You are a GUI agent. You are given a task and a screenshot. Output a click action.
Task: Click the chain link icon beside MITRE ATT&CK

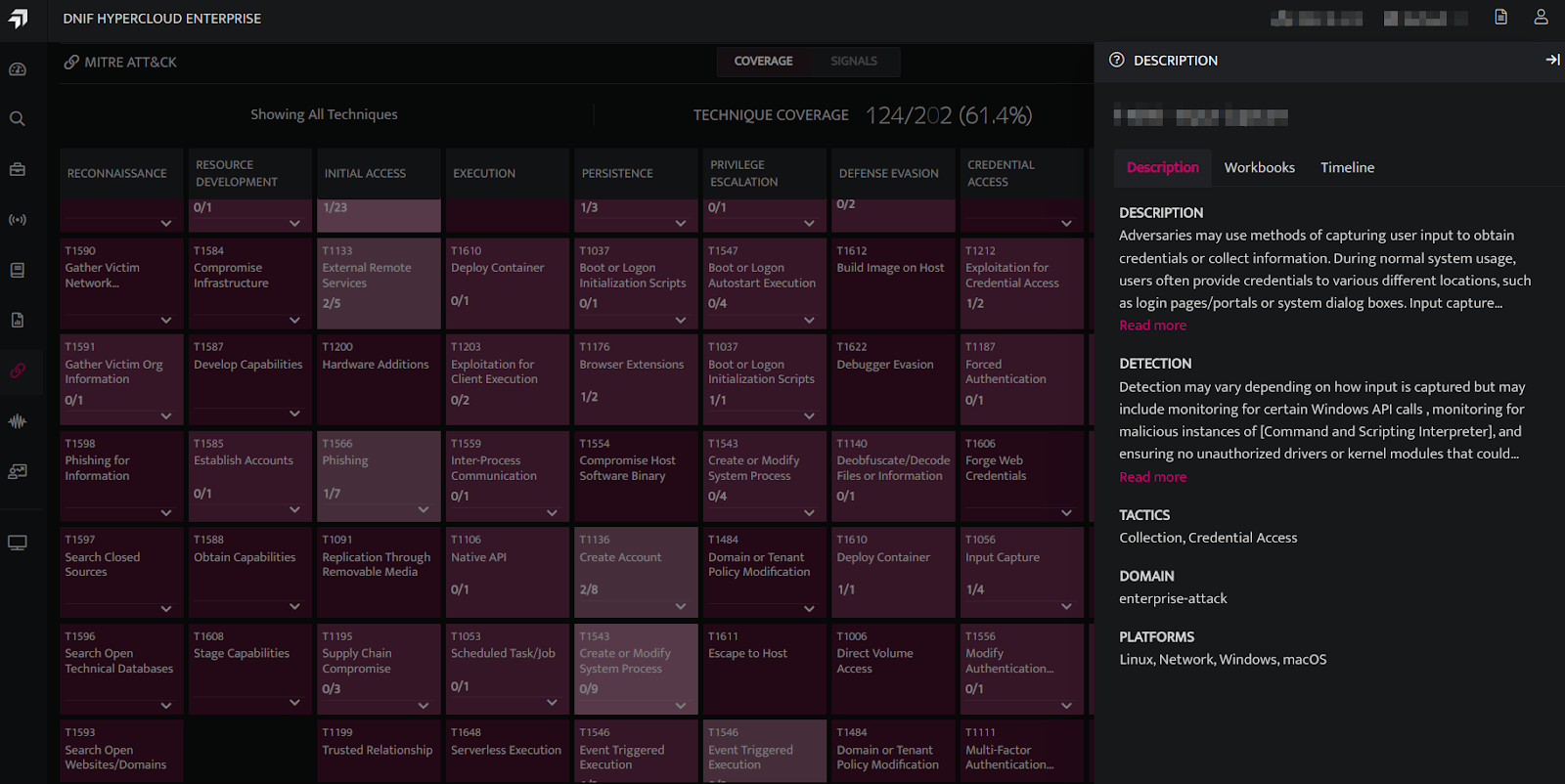[71, 62]
